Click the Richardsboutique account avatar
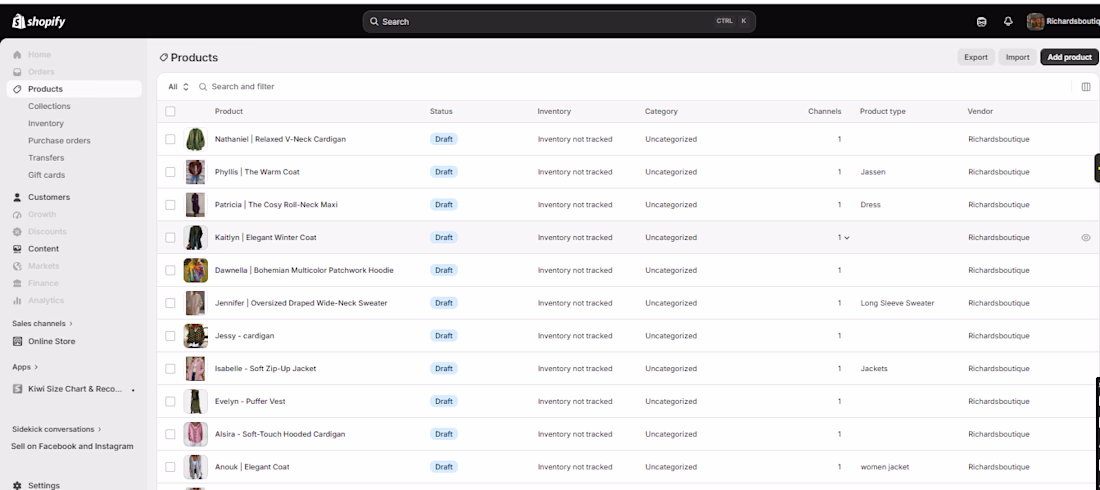This screenshot has width=1100, height=490. tap(1035, 22)
